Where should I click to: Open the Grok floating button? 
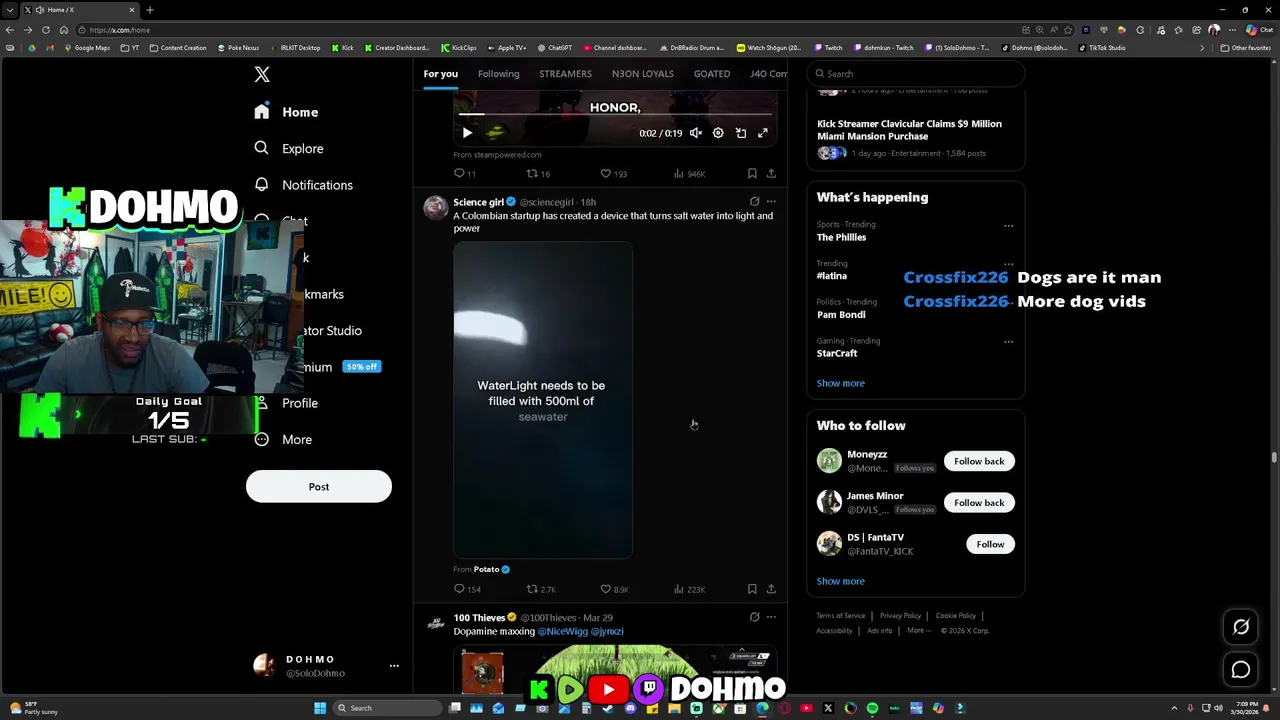tap(1241, 627)
